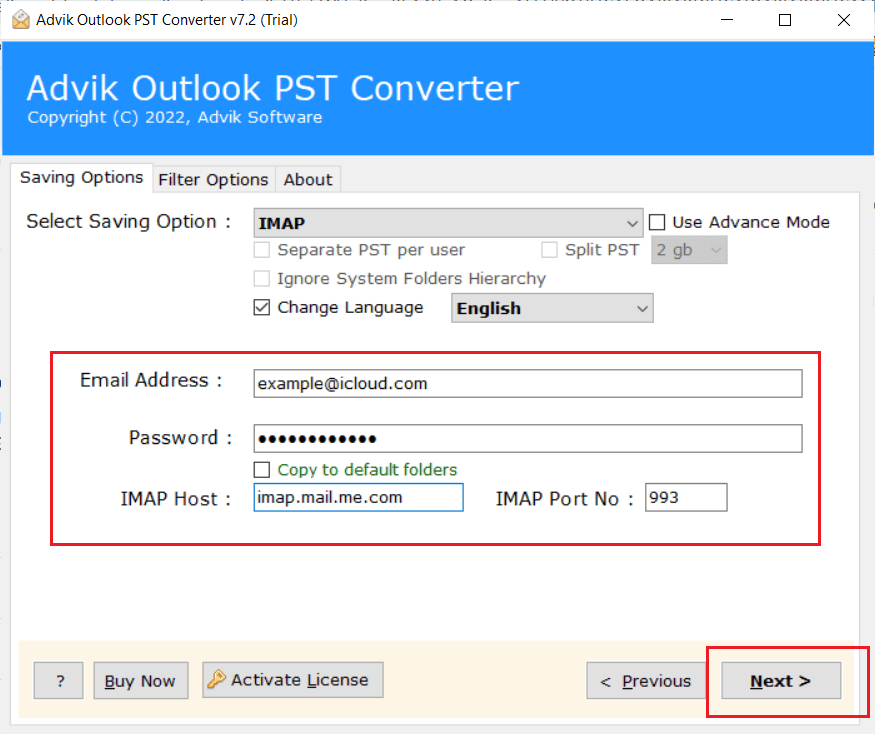Click the question mark help button
The width and height of the screenshot is (875, 734).
(59, 680)
